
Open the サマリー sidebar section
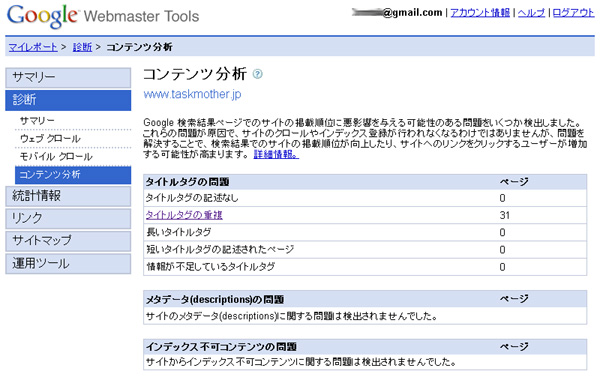68,78
